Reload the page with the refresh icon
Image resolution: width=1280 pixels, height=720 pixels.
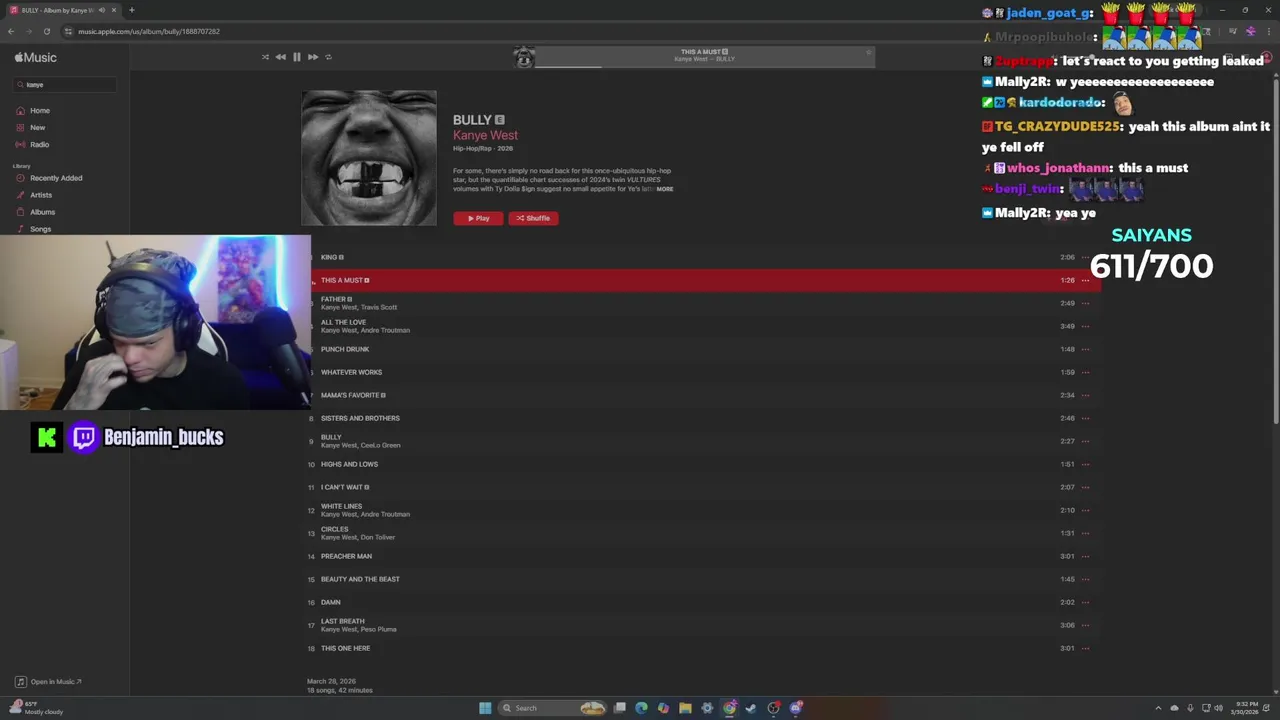pos(46,31)
